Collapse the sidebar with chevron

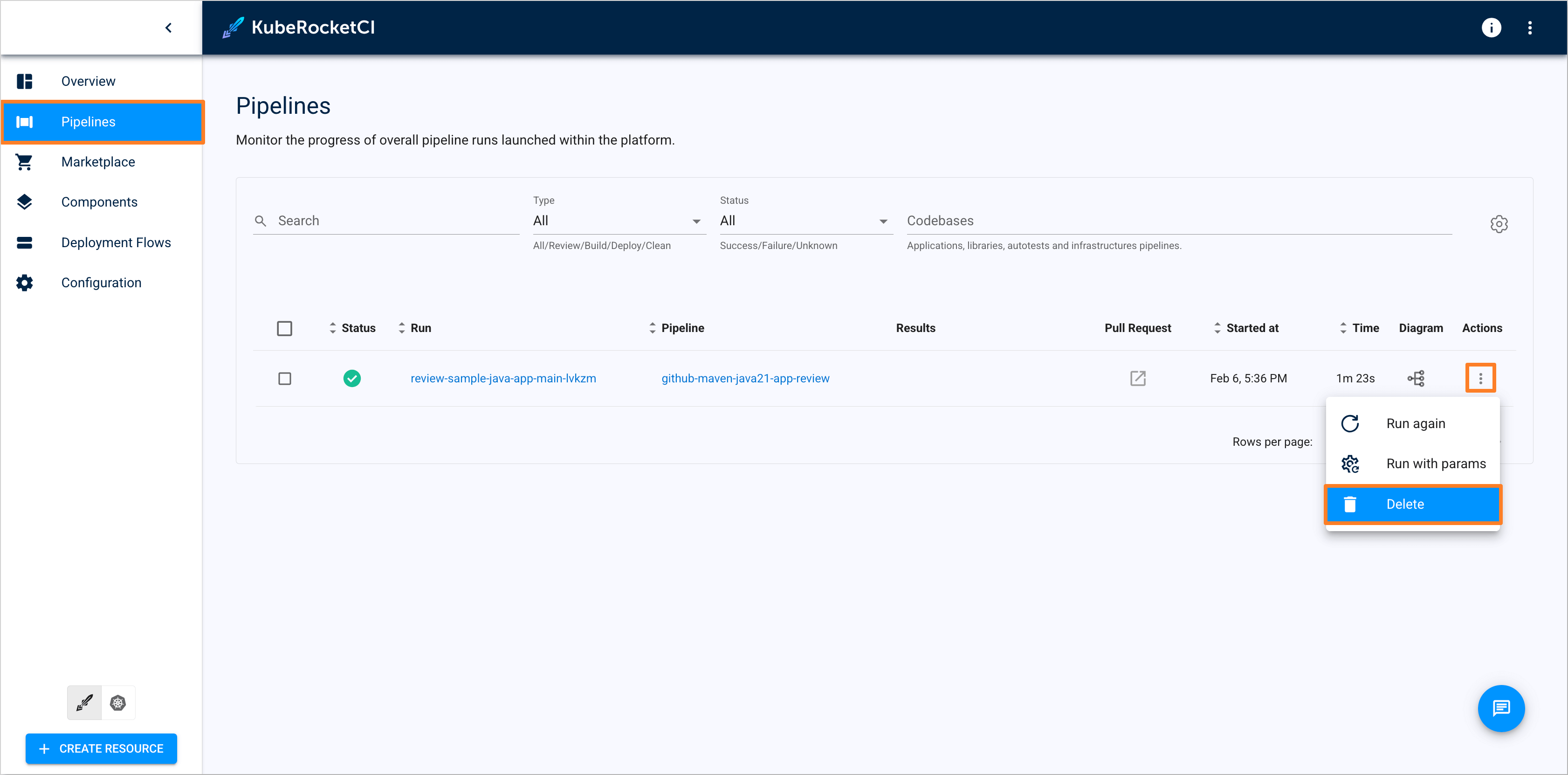[x=169, y=28]
